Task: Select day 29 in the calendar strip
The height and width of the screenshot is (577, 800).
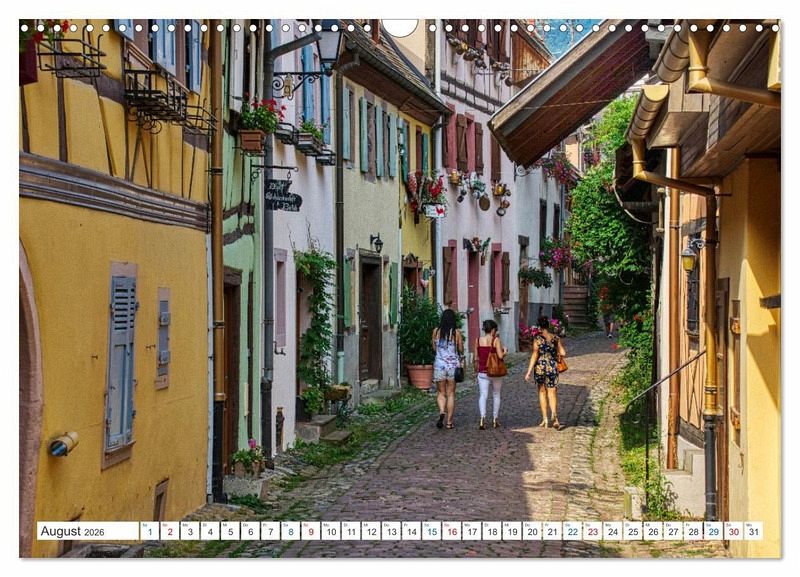Action: [714, 531]
